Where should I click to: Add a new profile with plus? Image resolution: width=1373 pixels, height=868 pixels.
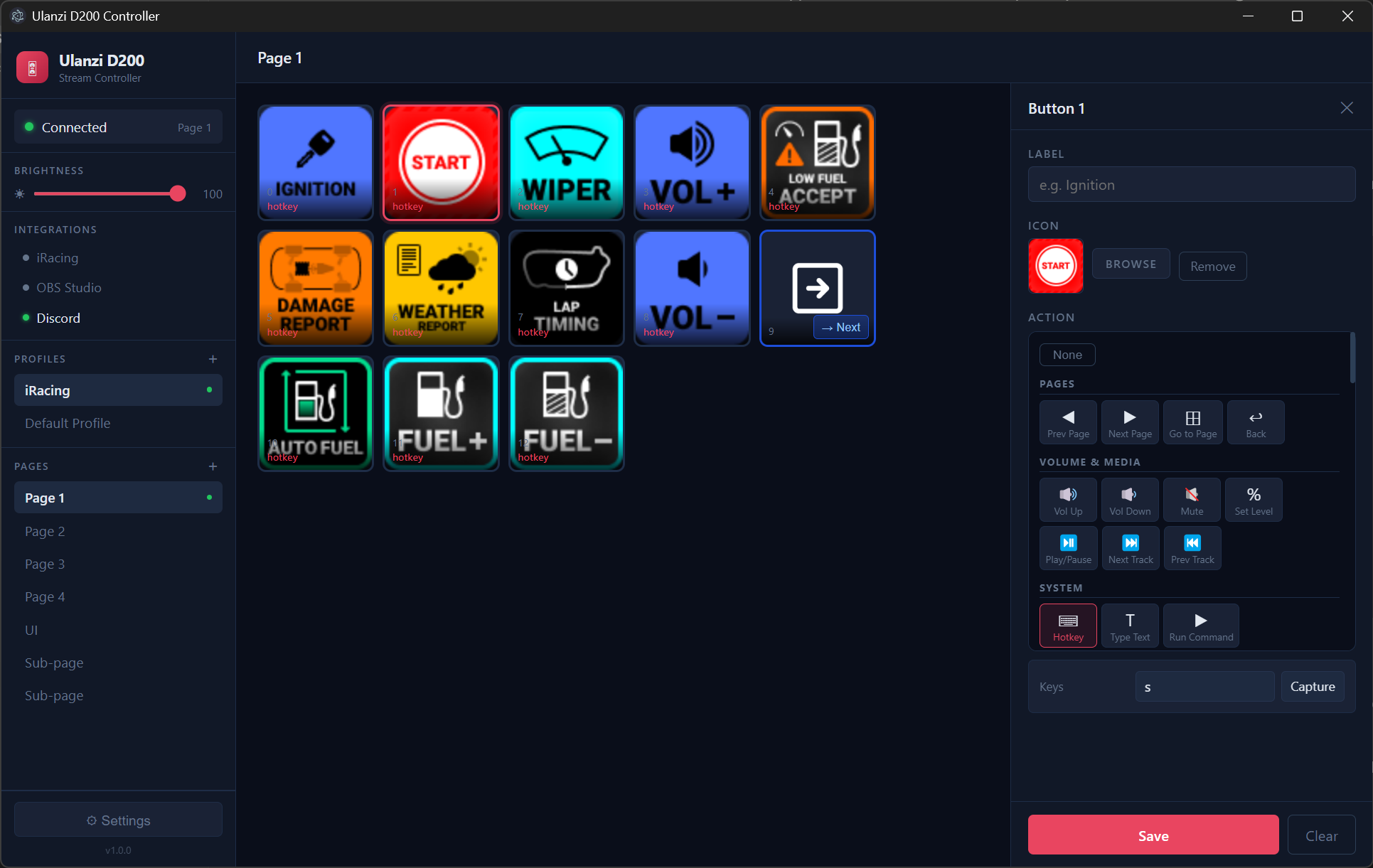click(213, 359)
